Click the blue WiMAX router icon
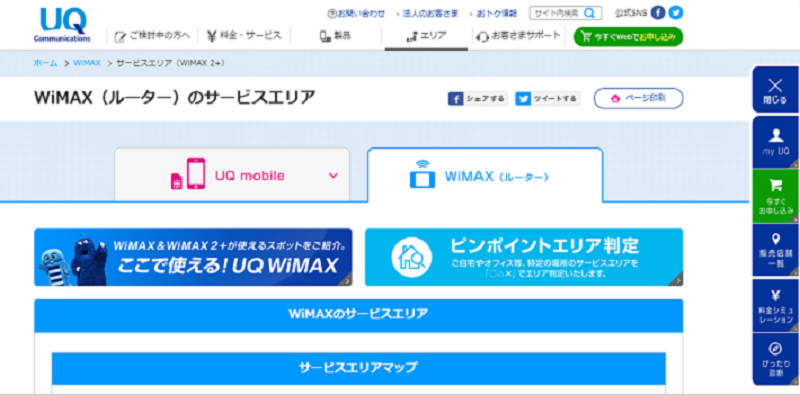 coord(422,175)
